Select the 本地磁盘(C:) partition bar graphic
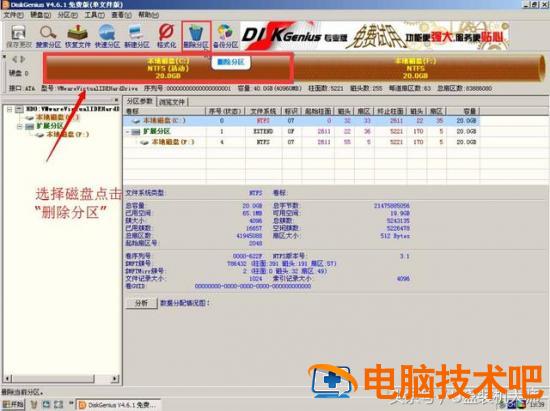The width and height of the screenshot is (550, 411). [x=168, y=68]
